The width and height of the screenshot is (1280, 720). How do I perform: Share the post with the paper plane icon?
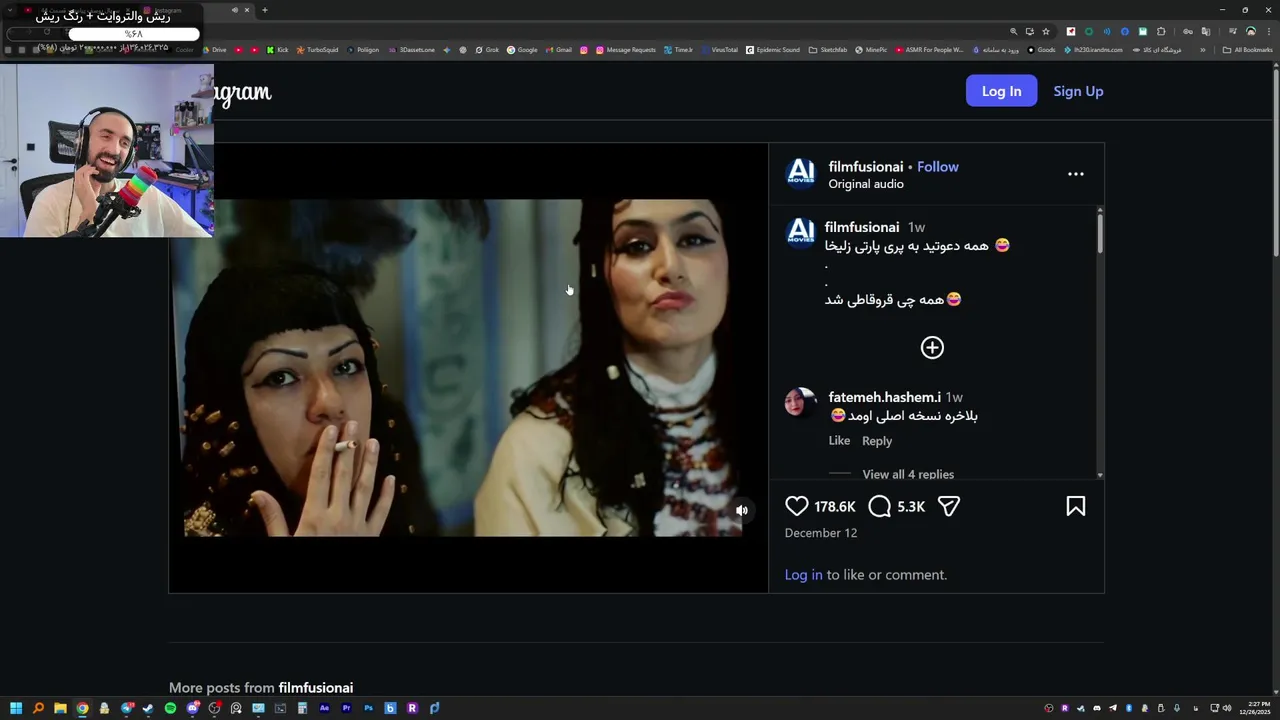point(949,506)
